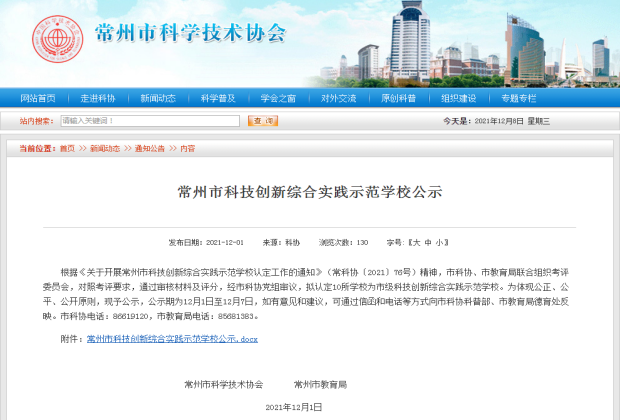
Task: Go to 新闻动态 navigation item
Action: pyautogui.click(x=158, y=98)
